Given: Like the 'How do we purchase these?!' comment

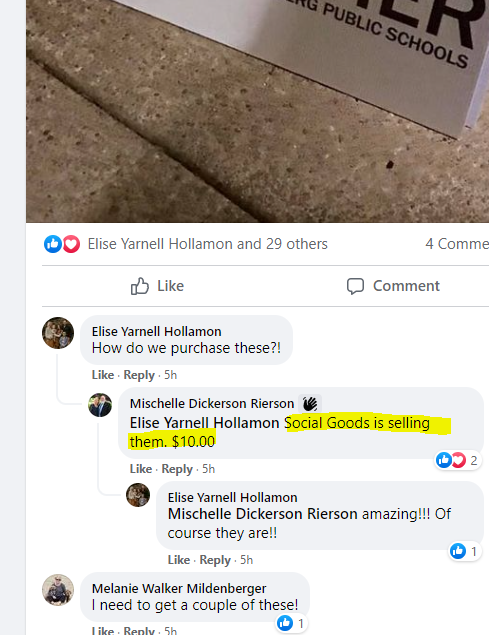Looking at the screenshot, I should [x=102, y=375].
